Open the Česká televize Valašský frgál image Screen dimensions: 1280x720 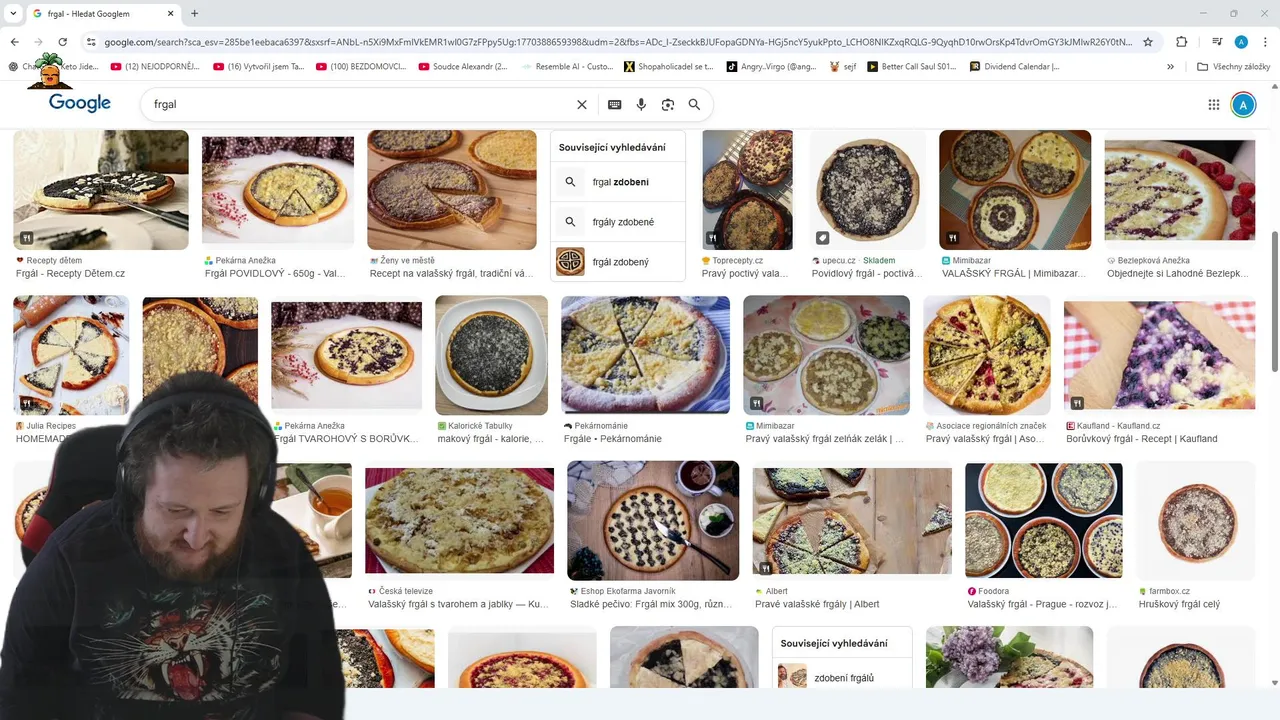[459, 520]
